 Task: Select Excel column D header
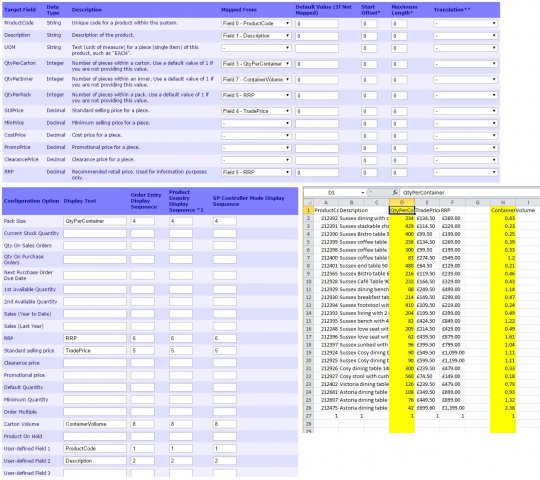tap(402, 202)
